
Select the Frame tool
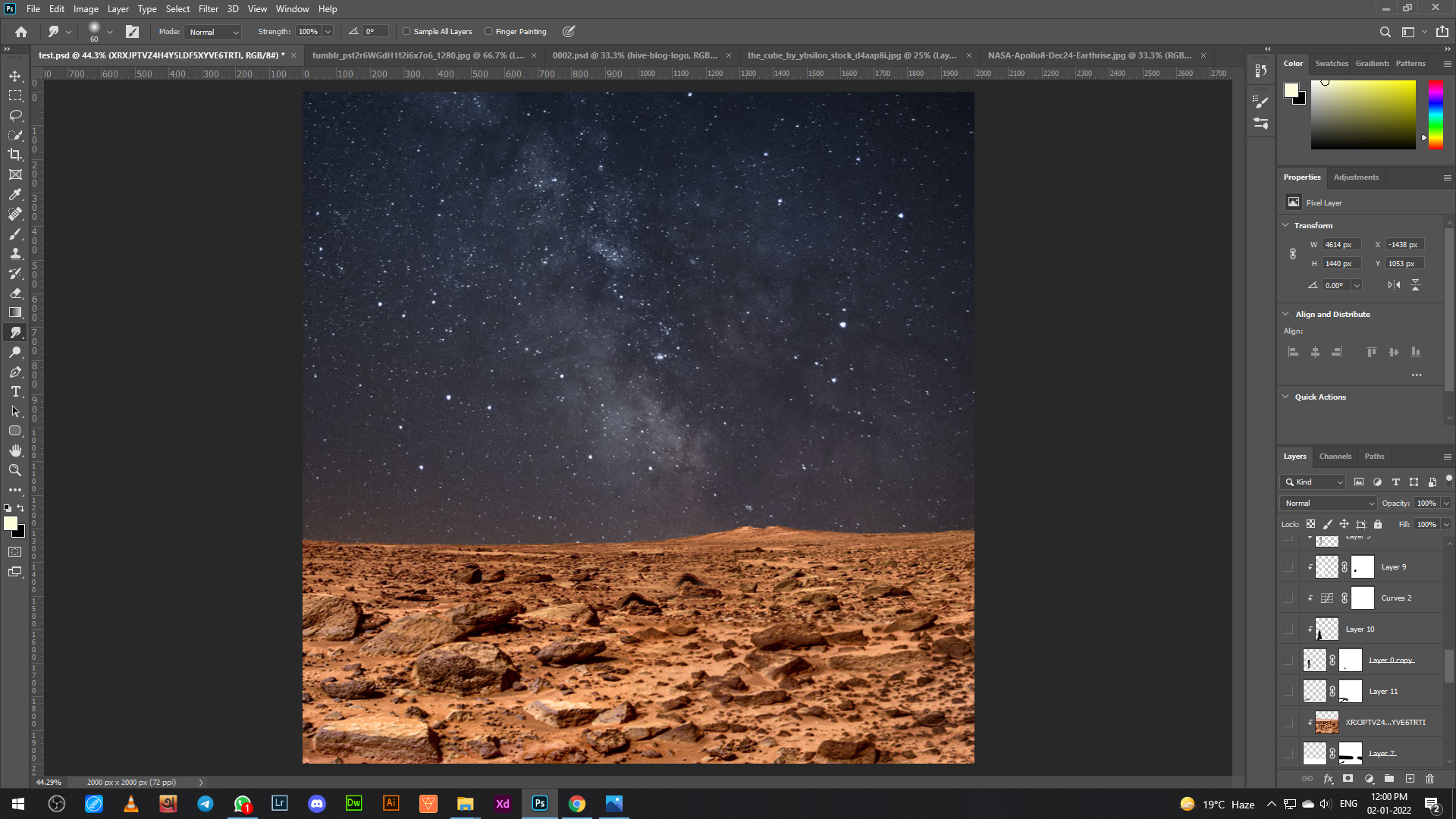click(x=15, y=174)
